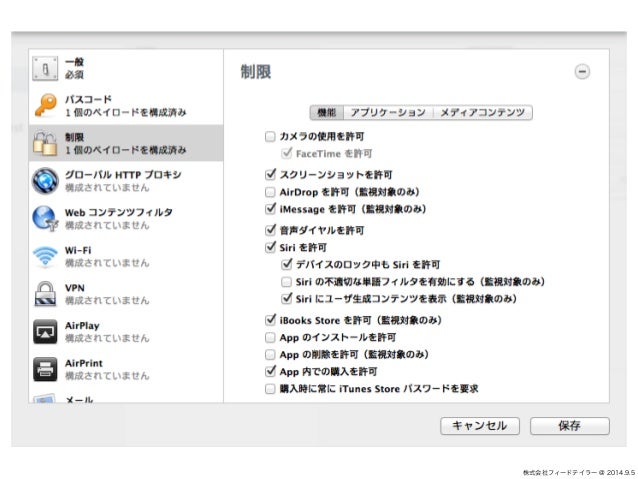
Task: Remove payload with the minus button
Action: point(582,72)
